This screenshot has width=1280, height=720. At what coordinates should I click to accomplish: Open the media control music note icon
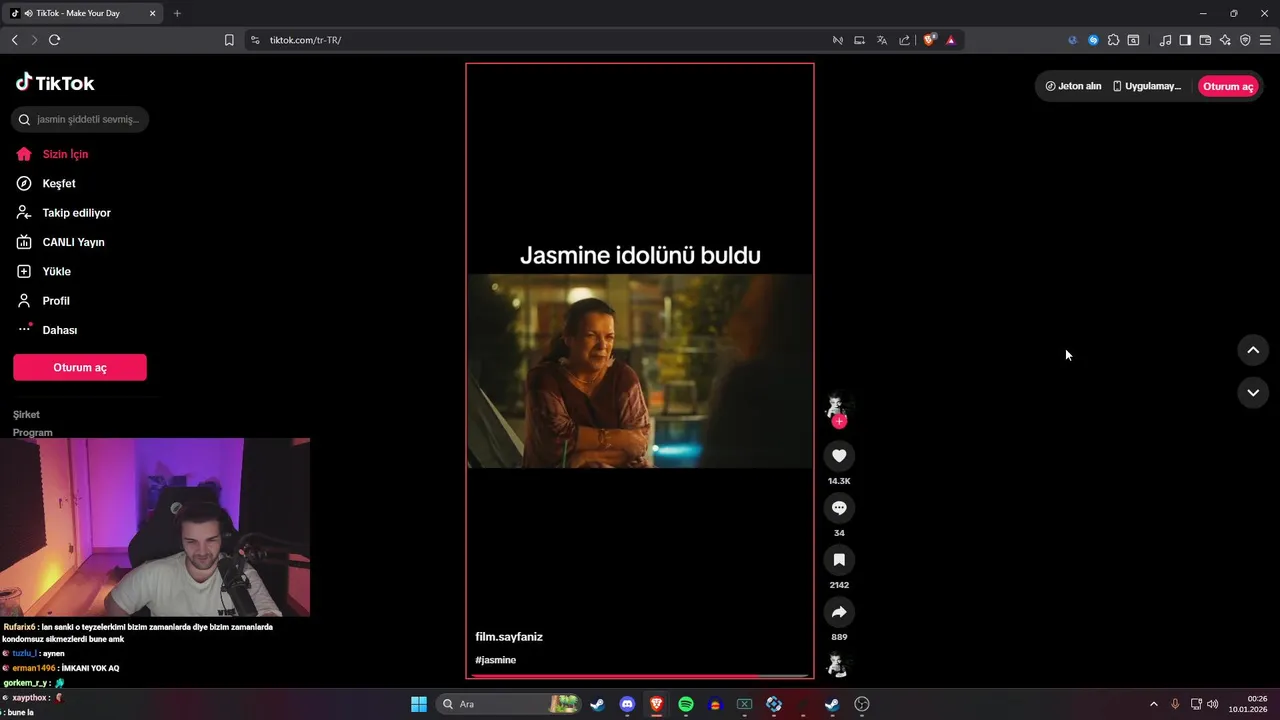[1165, 40]
